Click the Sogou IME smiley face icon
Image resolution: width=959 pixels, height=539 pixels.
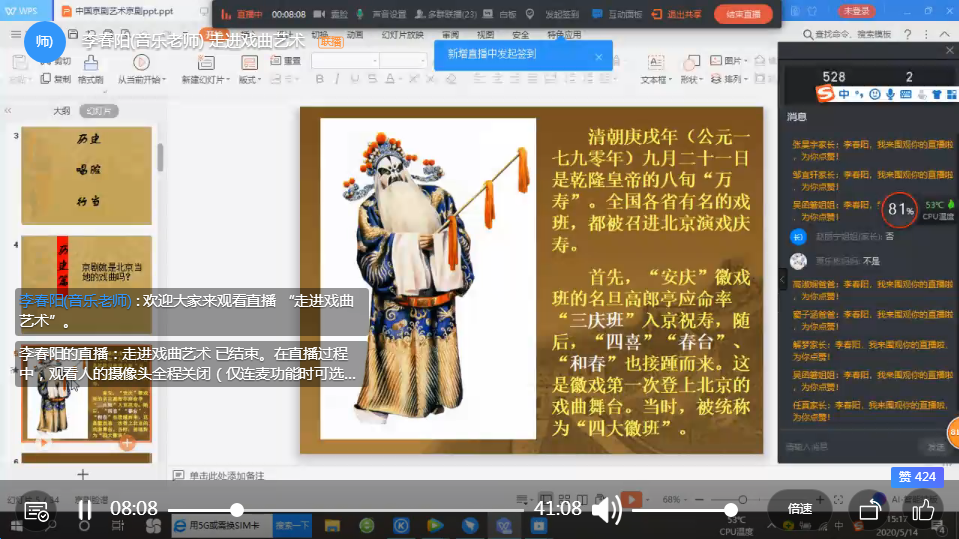coord(875,94)
